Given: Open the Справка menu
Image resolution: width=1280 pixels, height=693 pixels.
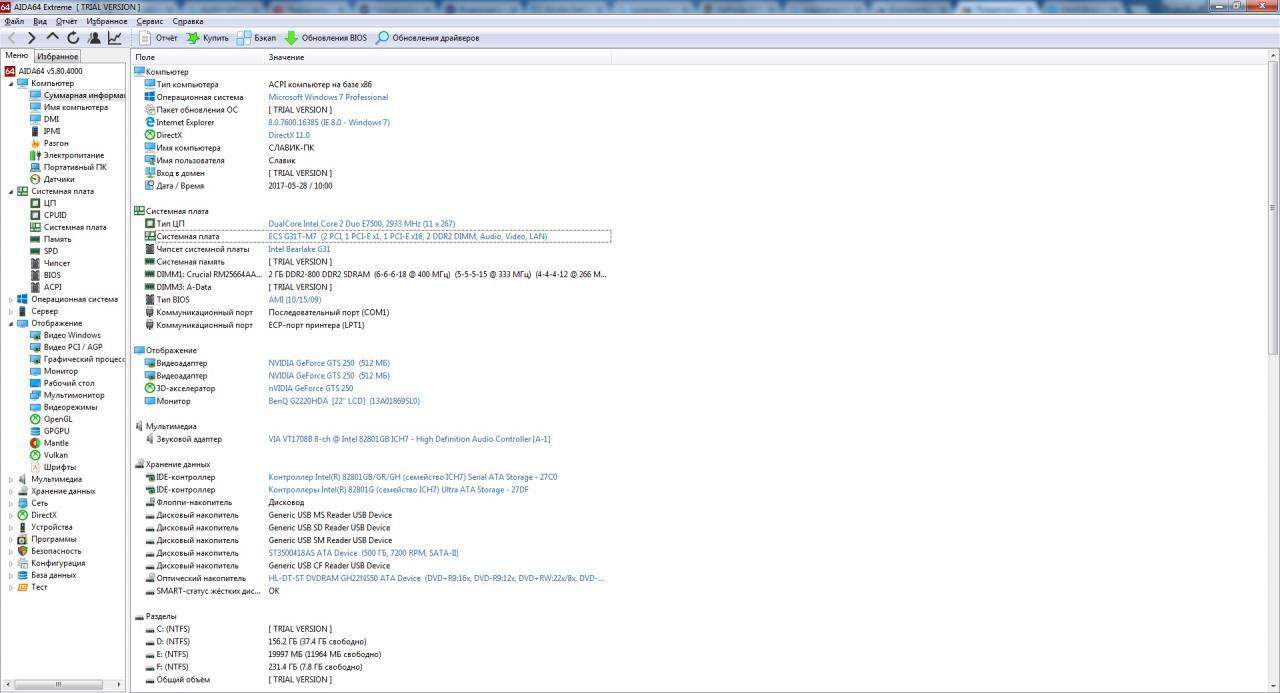Looking at the screenshot, I should coord(188,21).
